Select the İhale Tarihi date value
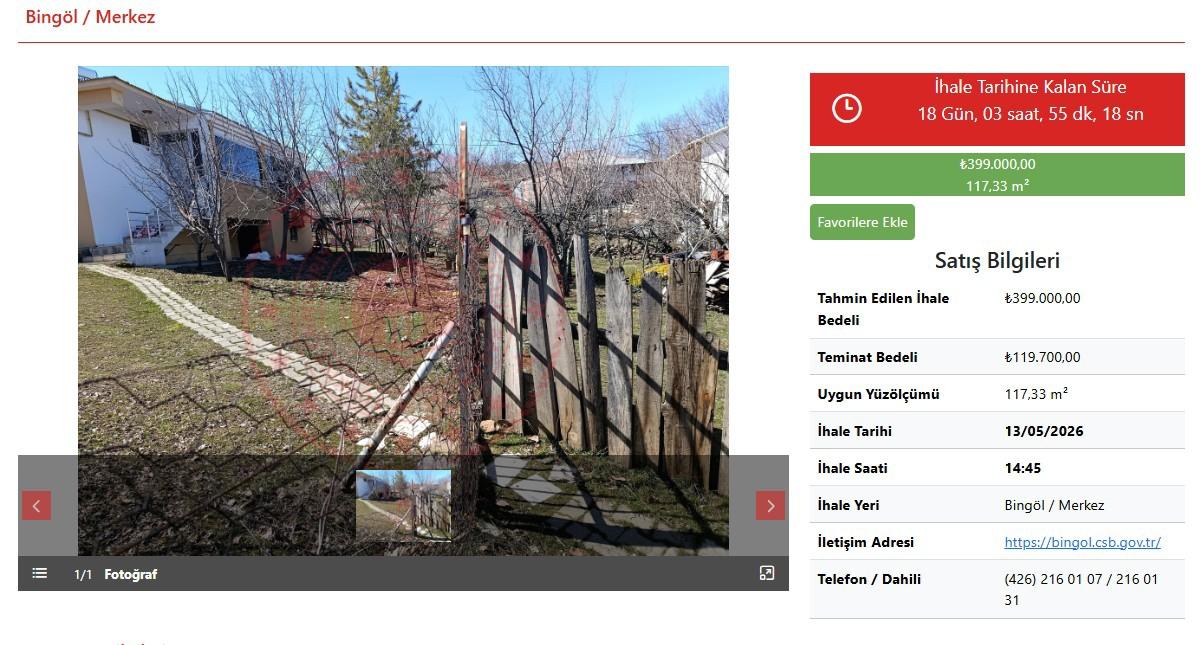 click(1044, 431)
